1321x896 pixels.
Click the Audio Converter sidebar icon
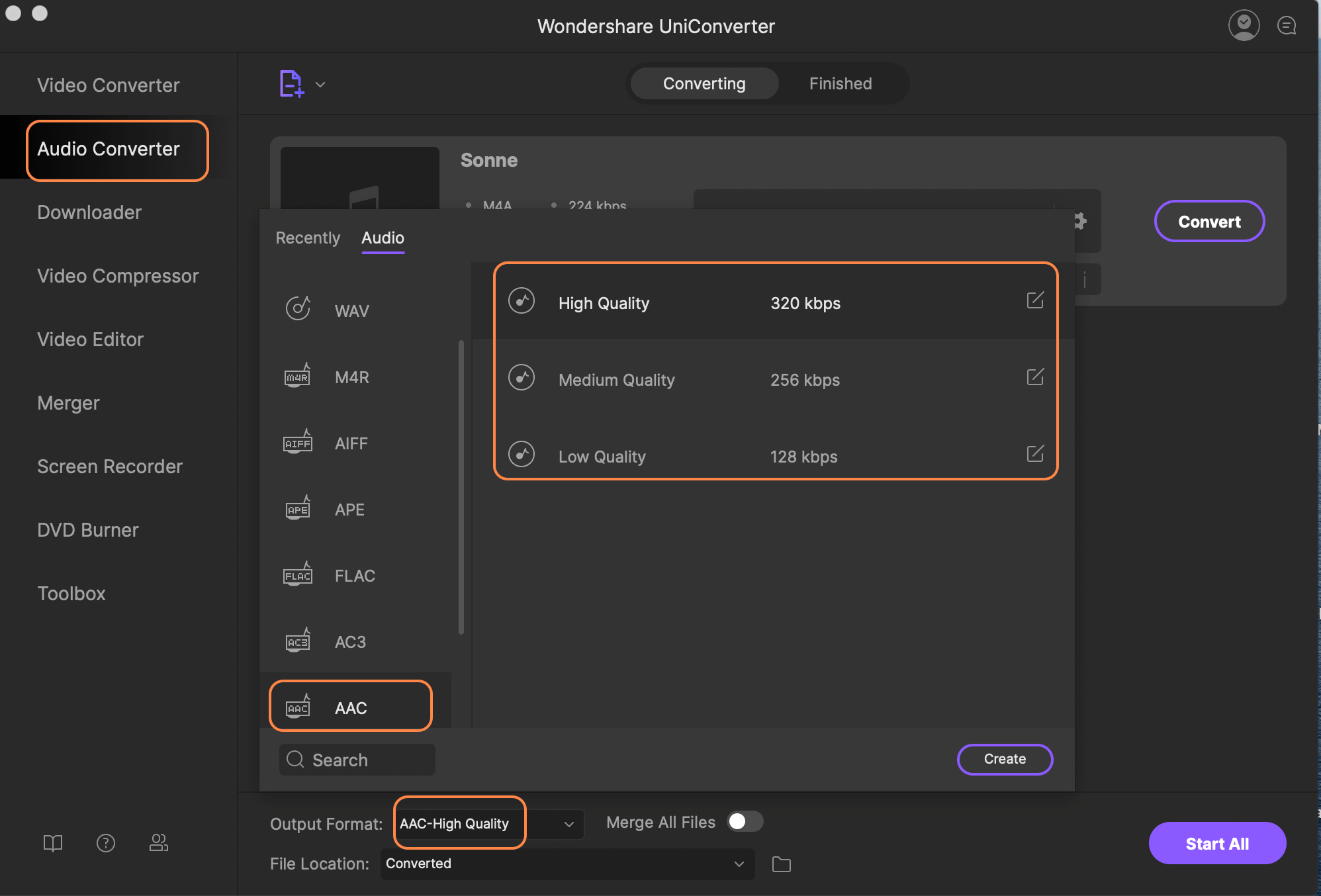(108, 148)
